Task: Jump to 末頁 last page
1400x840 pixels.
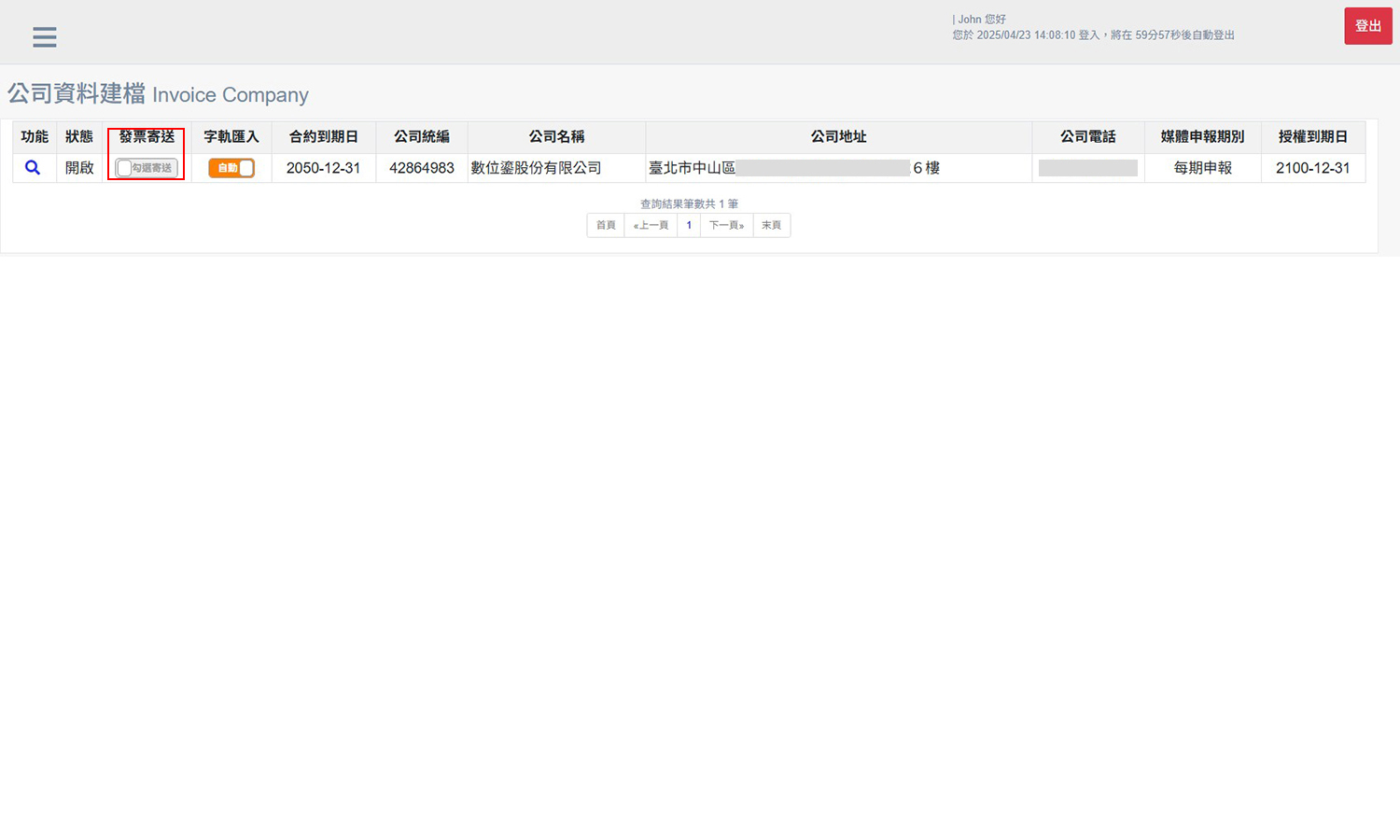Action: (x=771, y=225)
